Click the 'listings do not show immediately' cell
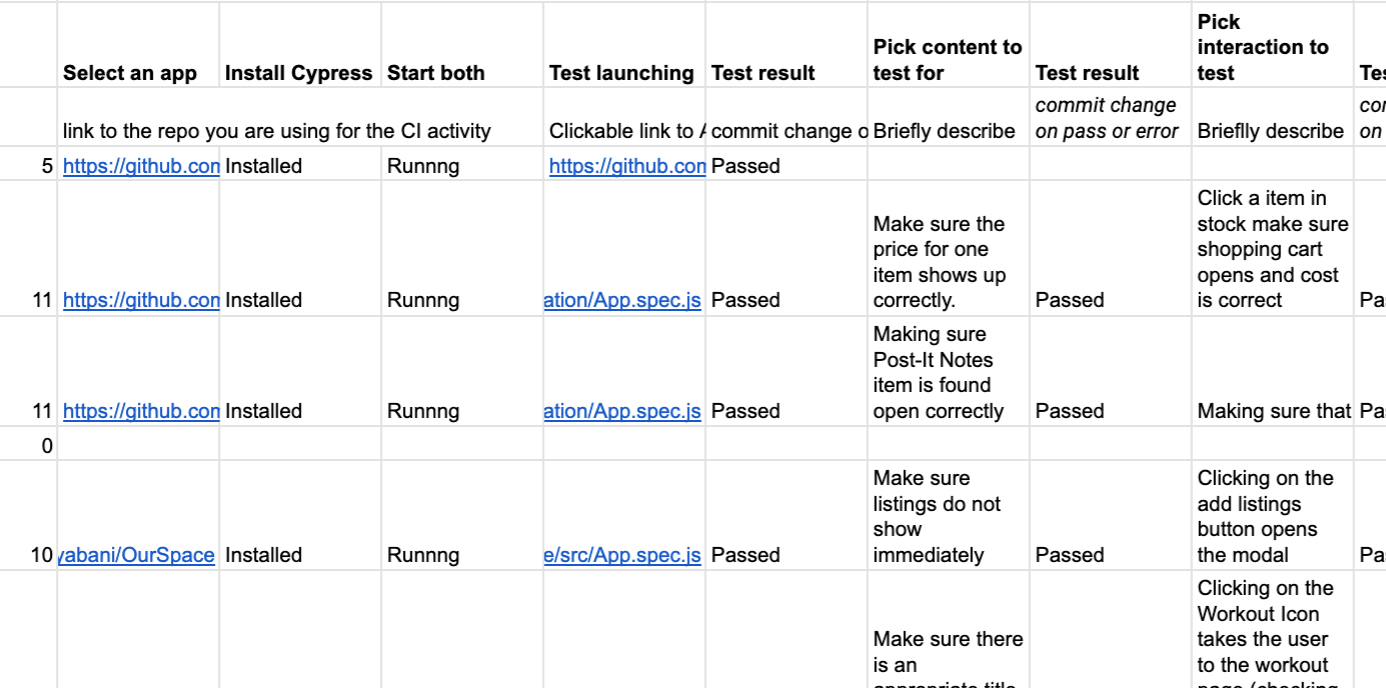 pos(936,516)
